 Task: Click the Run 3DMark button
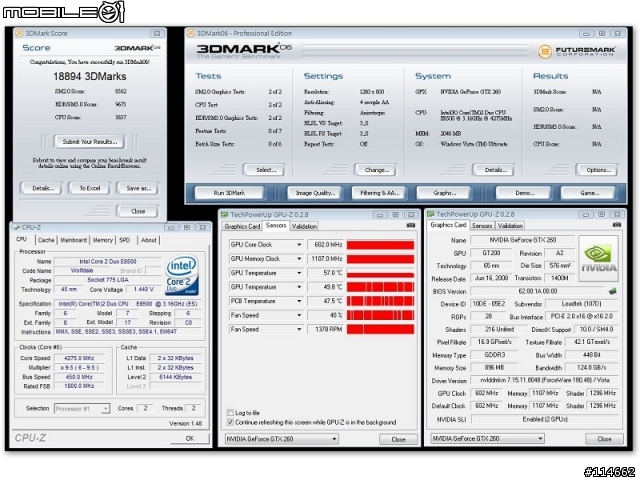[x=229, y=193]
